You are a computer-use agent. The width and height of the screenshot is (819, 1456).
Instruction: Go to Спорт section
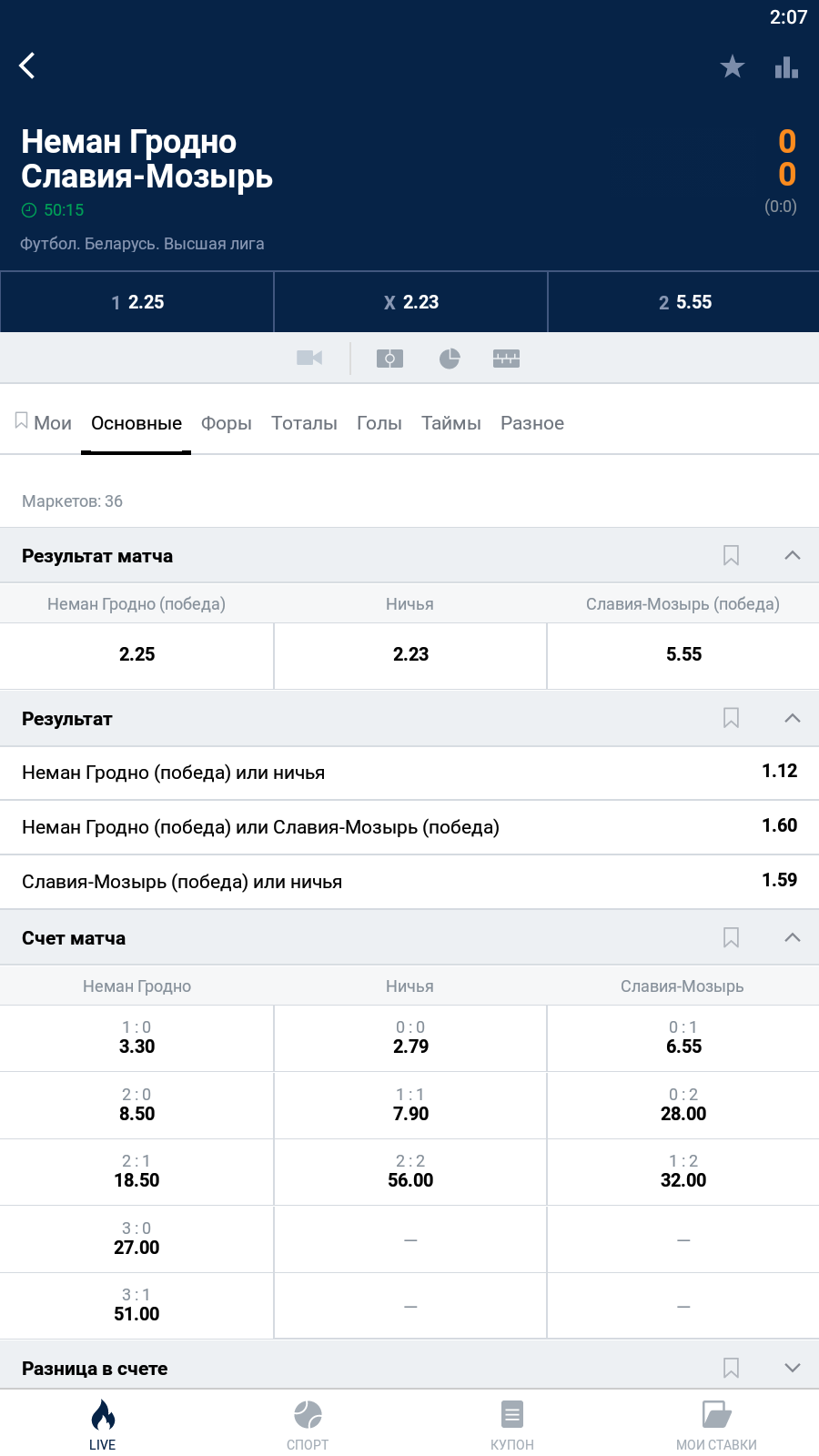308,1425
